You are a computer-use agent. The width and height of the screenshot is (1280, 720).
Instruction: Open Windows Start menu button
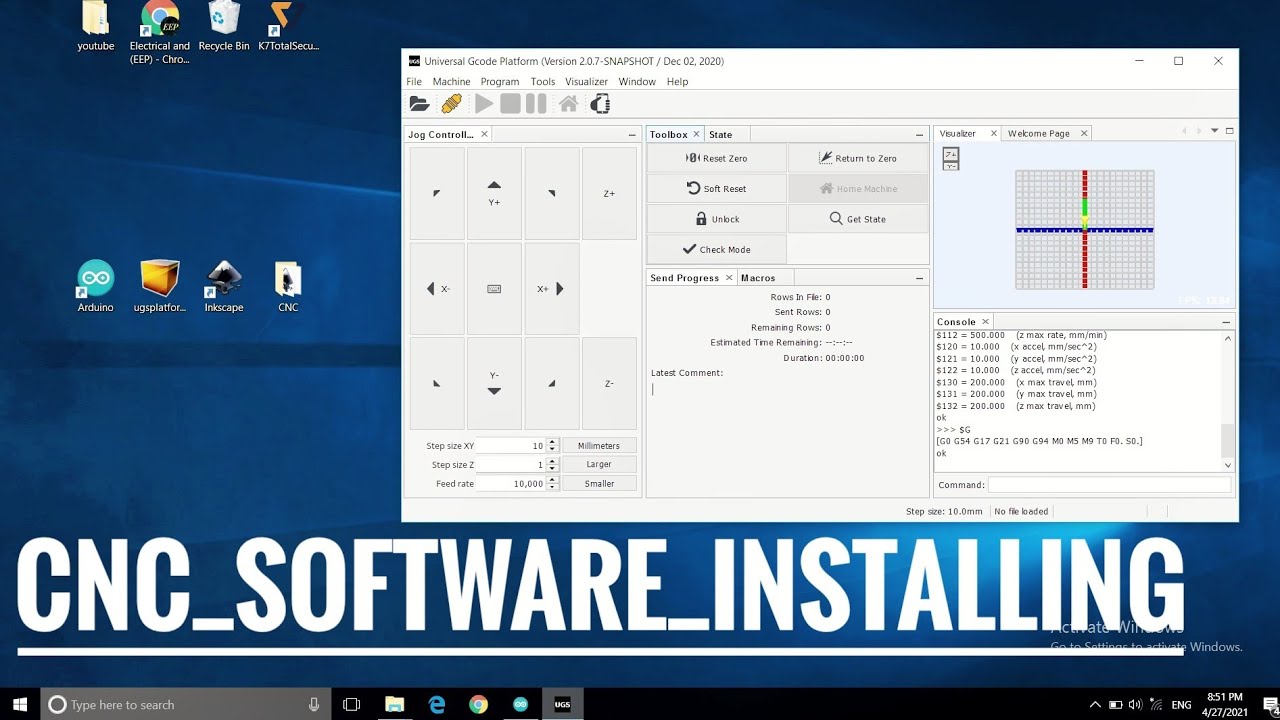pos(20,704)
